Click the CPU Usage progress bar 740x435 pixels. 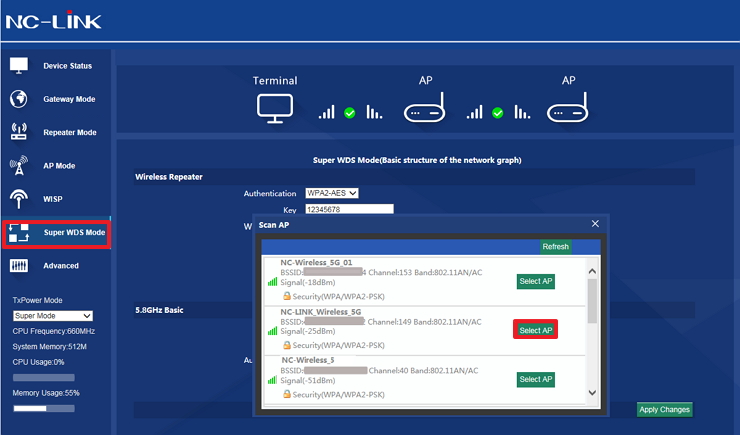click(43, 377)
